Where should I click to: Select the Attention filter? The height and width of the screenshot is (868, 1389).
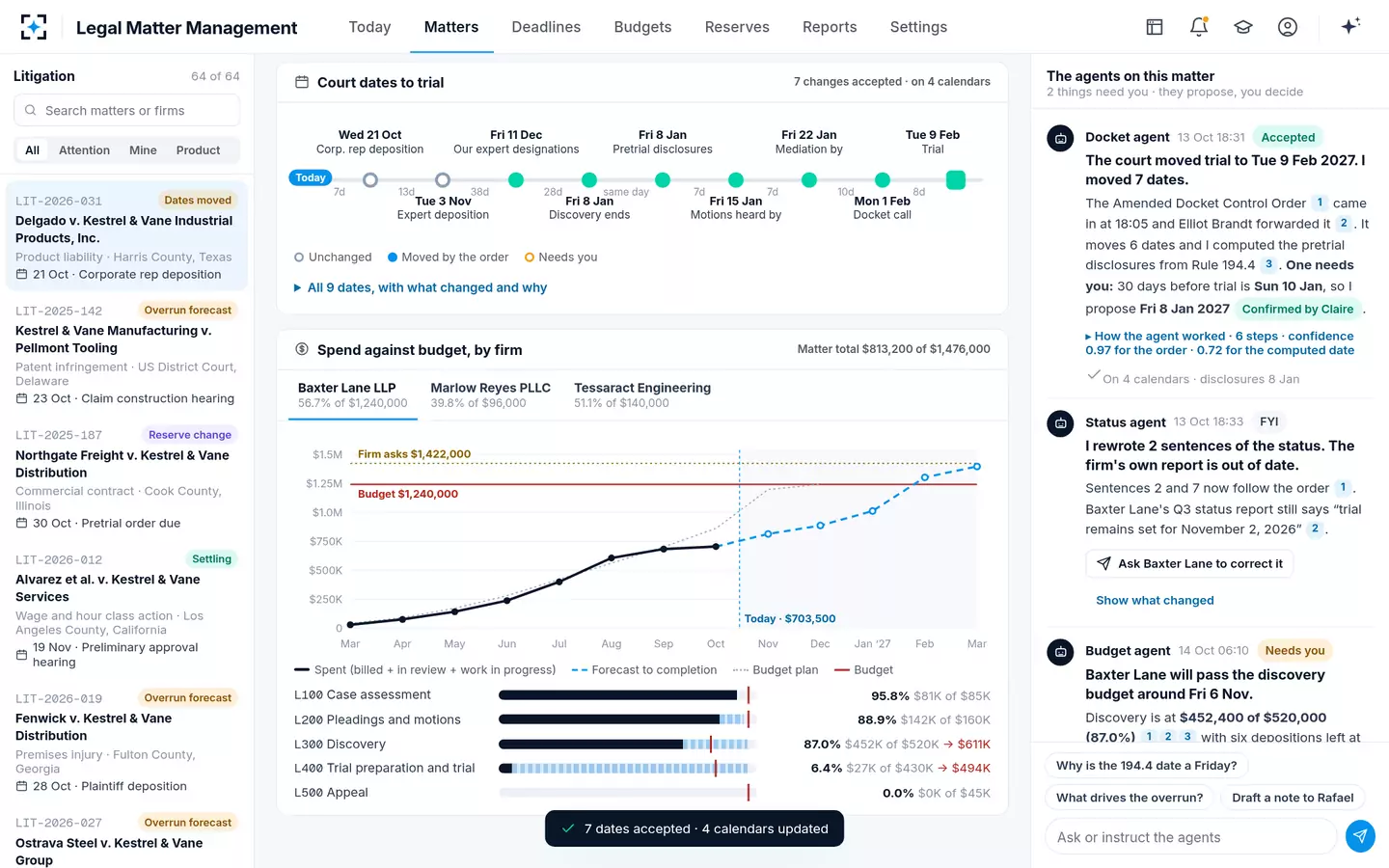point(84,150)
